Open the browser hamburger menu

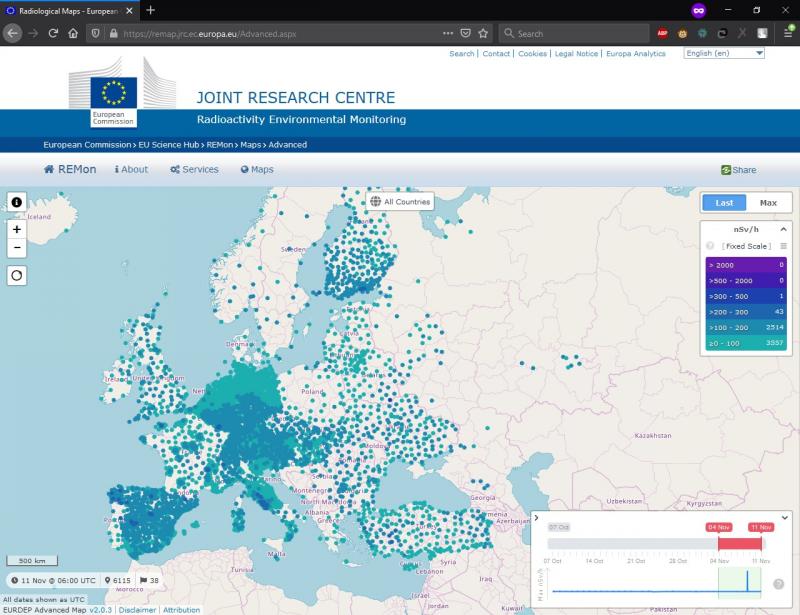[788, 34]
